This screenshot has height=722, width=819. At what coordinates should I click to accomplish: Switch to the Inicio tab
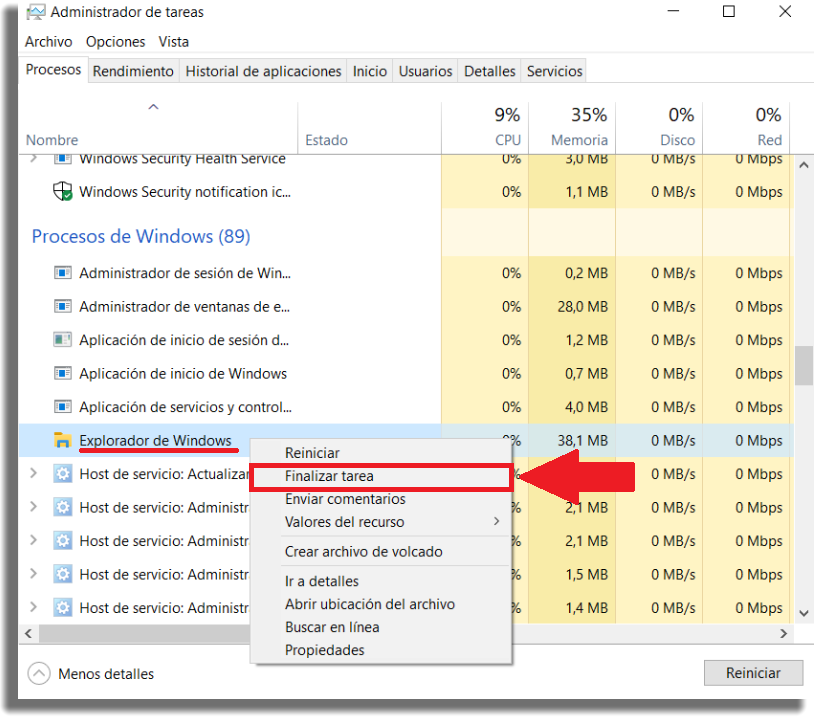point(370,71)
